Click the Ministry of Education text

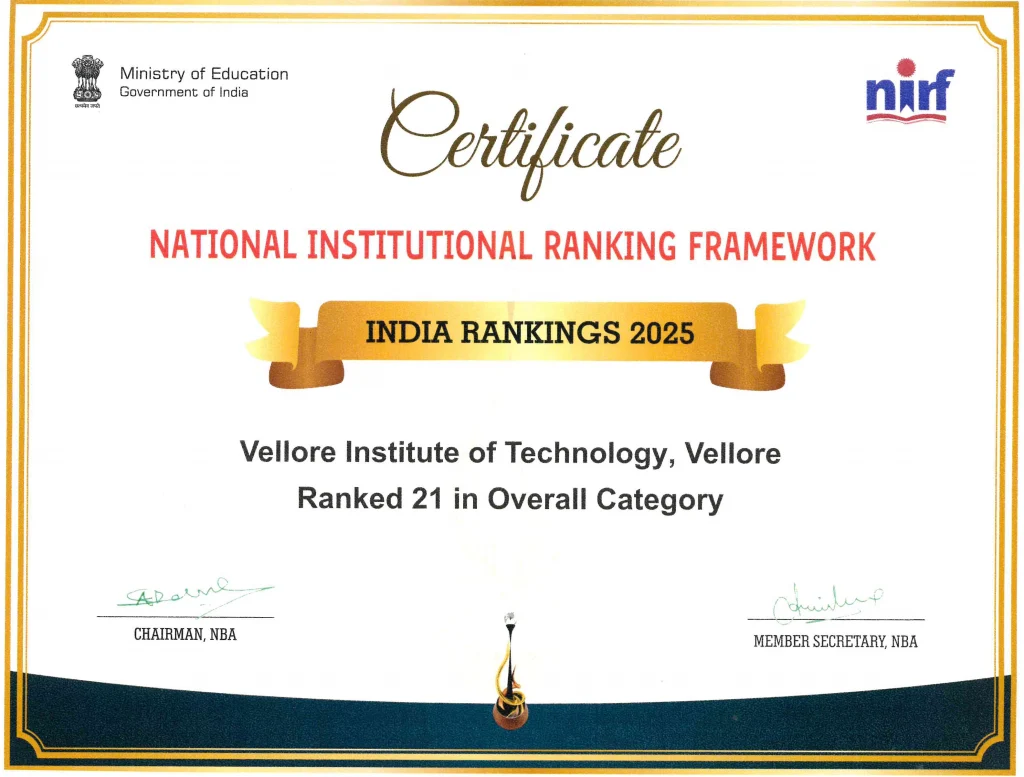[203, 74]
